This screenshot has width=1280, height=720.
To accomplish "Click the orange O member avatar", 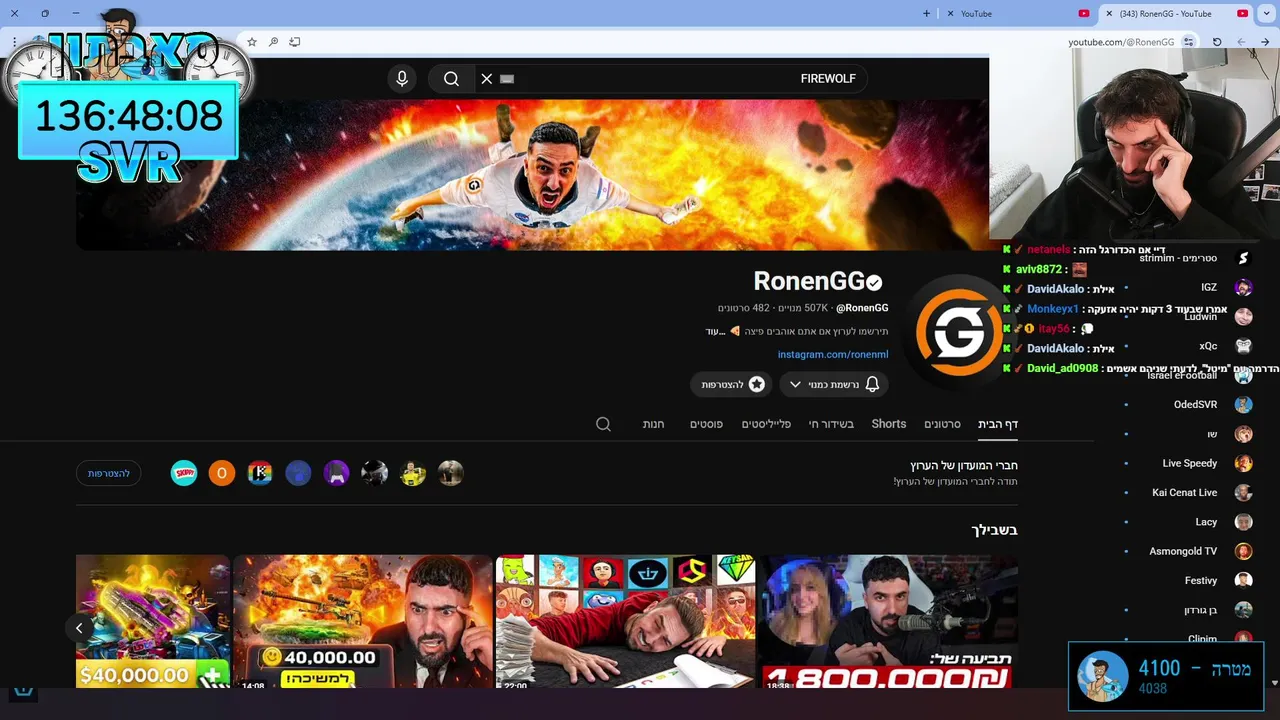I will tap(222, 473).
